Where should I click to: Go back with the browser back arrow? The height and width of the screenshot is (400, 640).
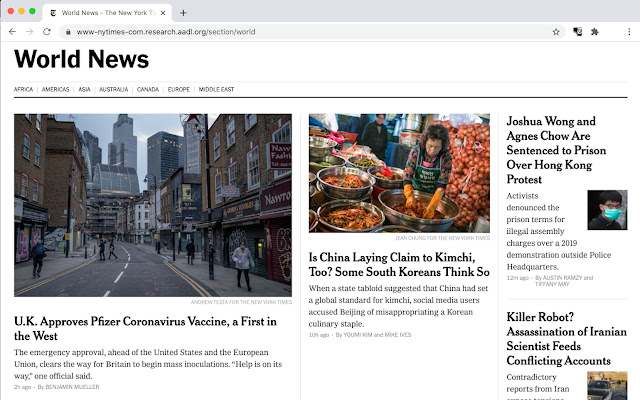click(x=12, y=32)
